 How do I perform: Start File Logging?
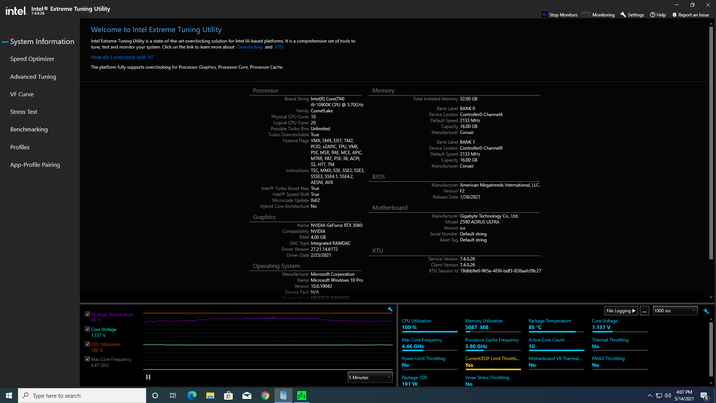(x=621, y=311)
